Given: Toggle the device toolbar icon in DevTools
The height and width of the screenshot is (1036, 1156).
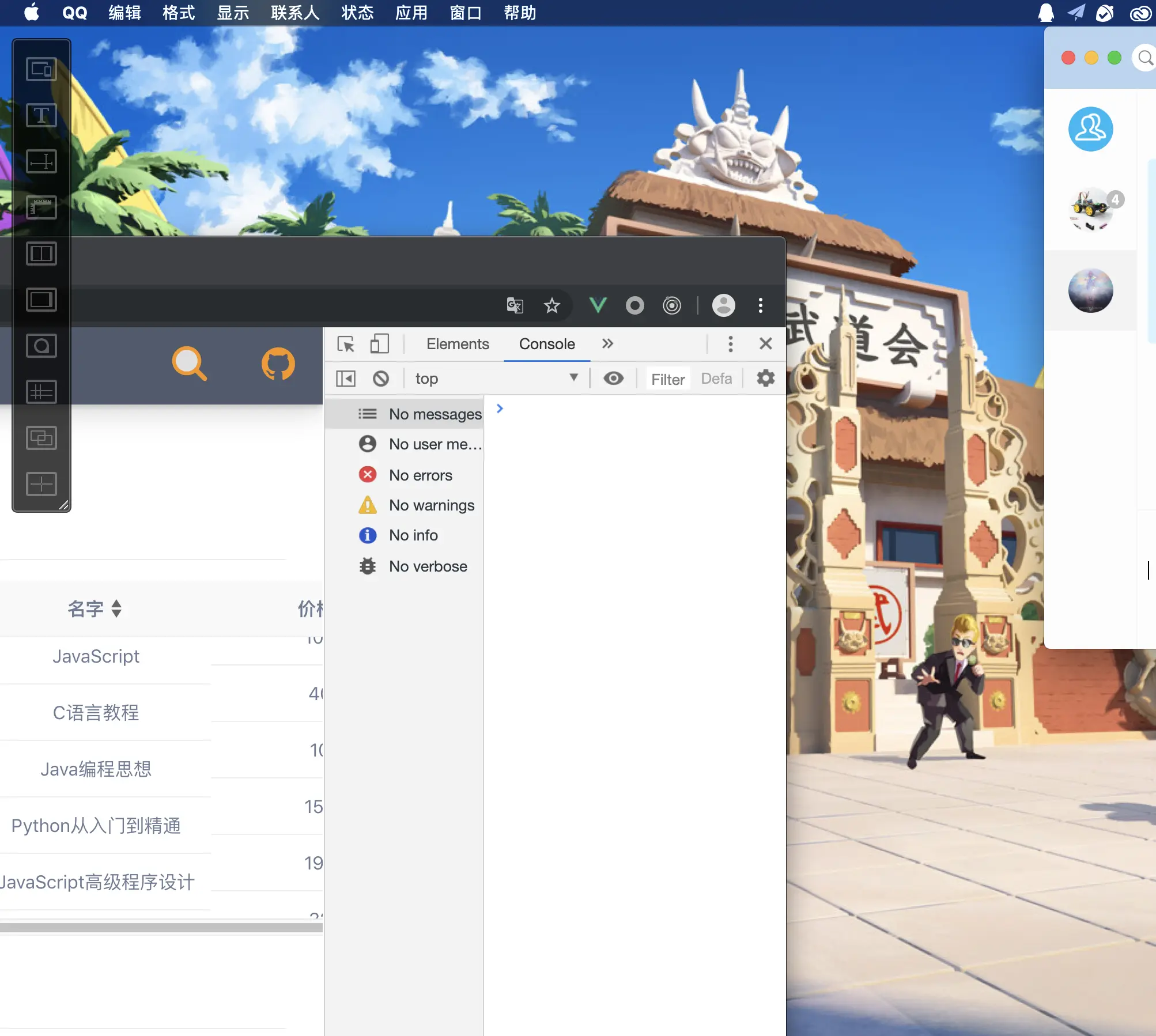Looking at the screenshot, I should click(x=379, y=344).
